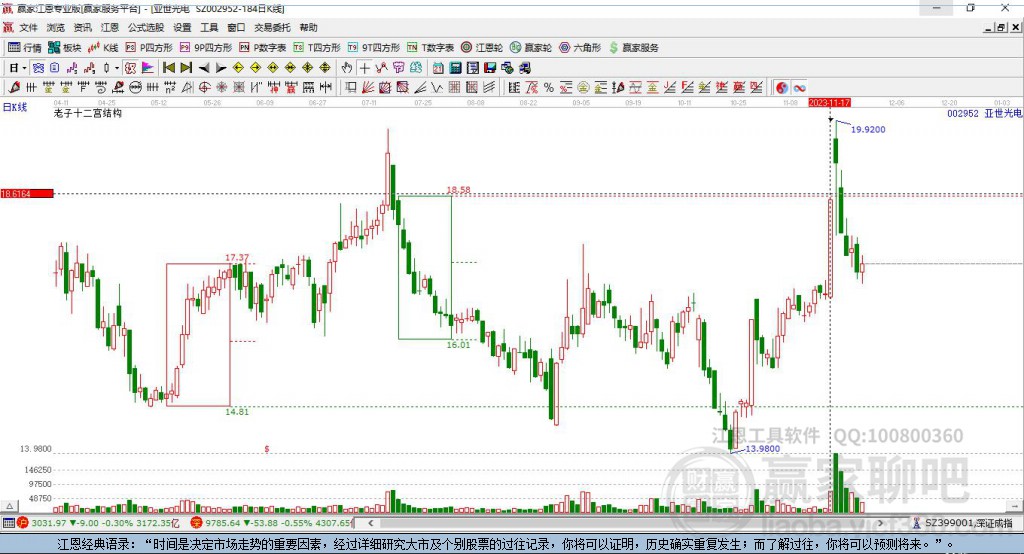
Task: Open the 浏览 menu
Action: [x=56, y=27]
